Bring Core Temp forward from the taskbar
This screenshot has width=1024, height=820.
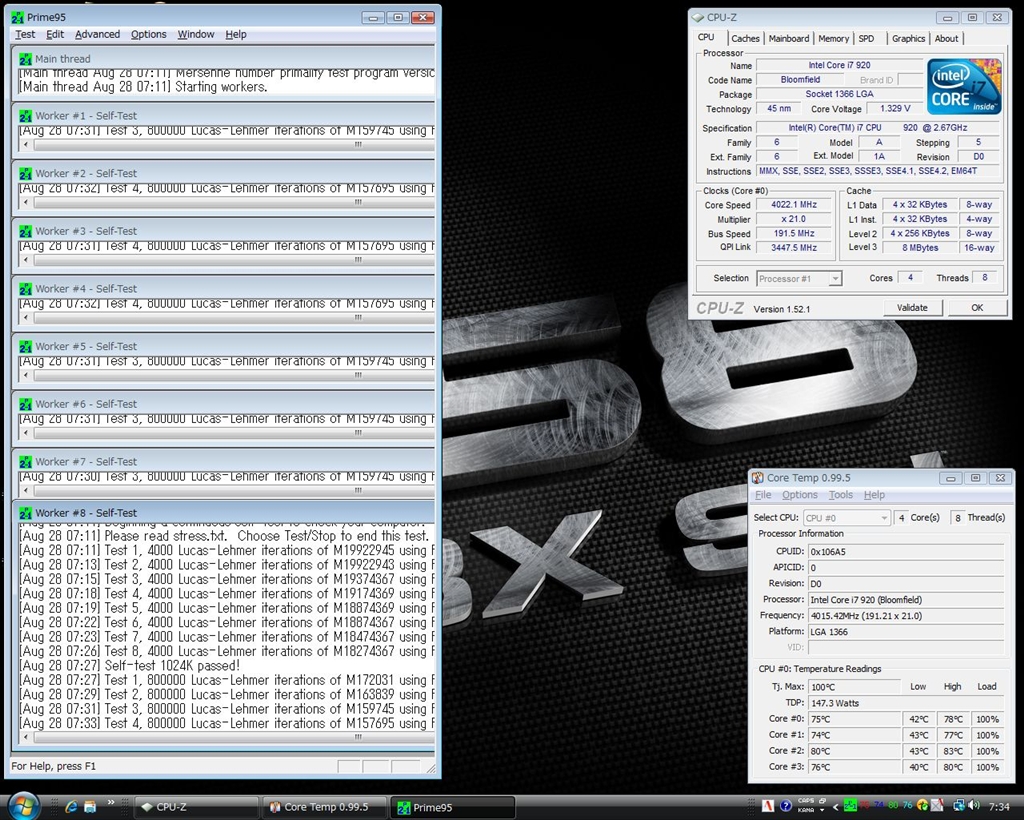(324, 806)
